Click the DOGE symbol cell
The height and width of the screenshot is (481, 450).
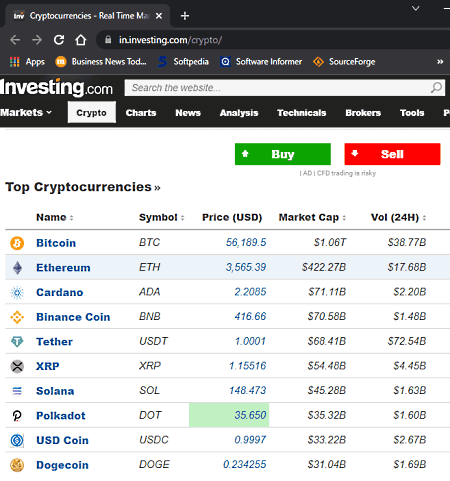pyautogui.click(x=154, y=464)
